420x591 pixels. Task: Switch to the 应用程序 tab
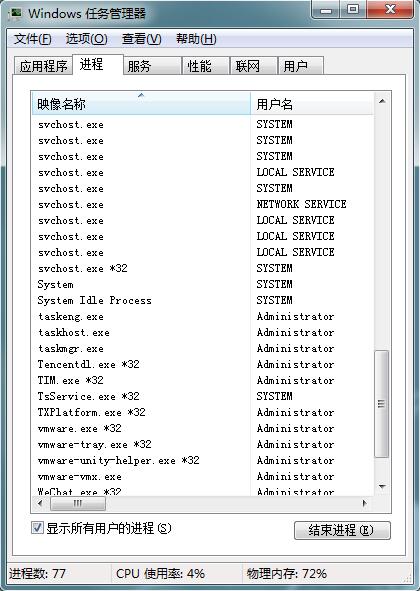pos(43,66)
